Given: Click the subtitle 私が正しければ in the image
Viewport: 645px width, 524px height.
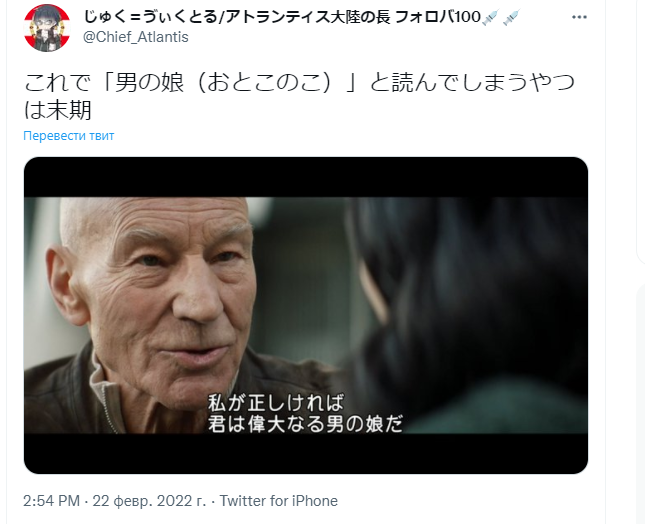Looking at the screenshot, I should tap(276, 403).
